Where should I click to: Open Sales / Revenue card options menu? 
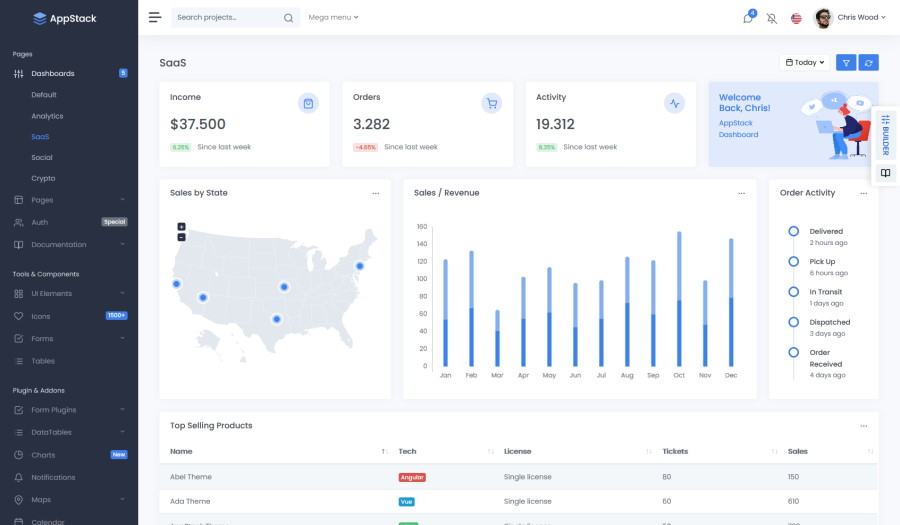click(x=741, y=193)
